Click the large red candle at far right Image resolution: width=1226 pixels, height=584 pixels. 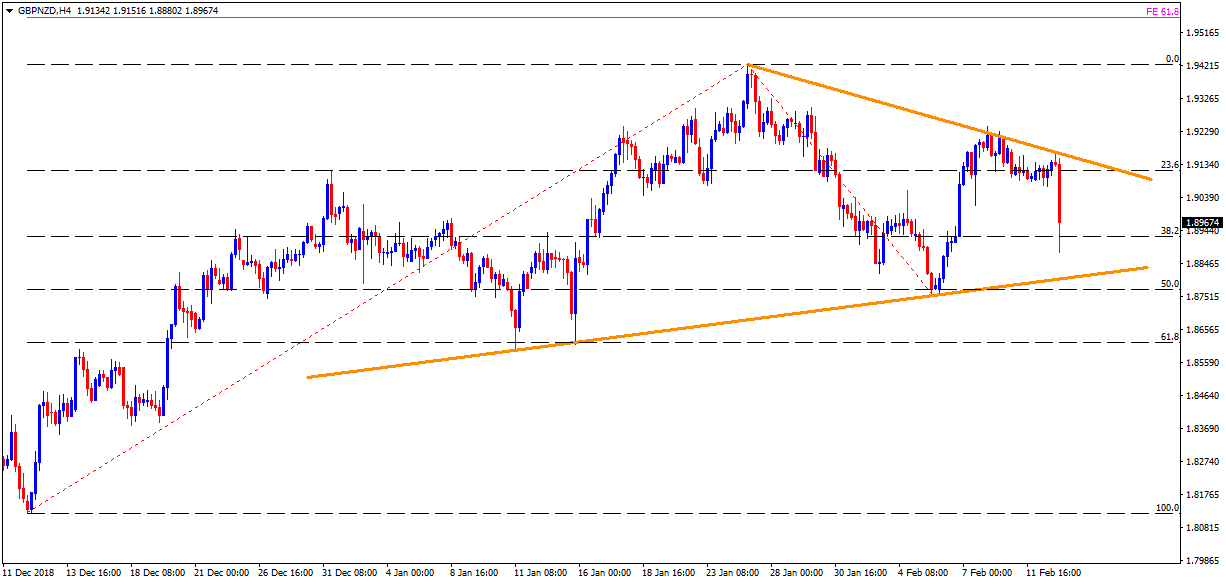click(1059, 195)
